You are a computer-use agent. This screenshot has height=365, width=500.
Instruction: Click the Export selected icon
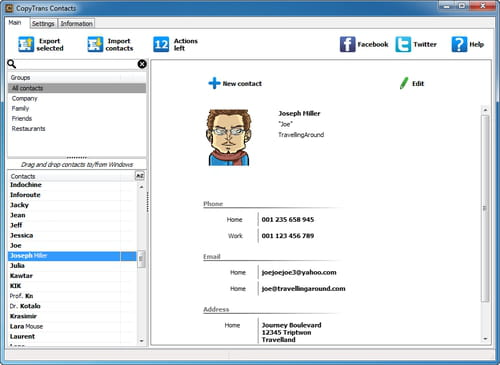(26, 44)
